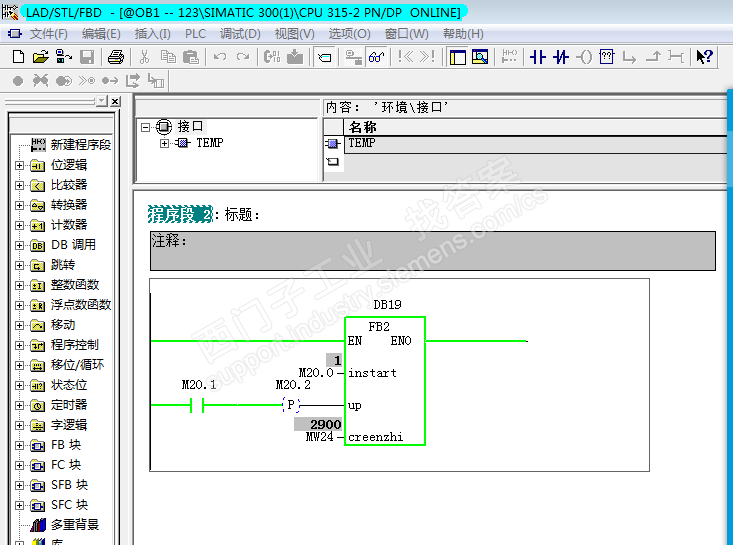Click the side panel dropdown arrow
This screenshot has width=733, height=545.
[x=101, y=101]
